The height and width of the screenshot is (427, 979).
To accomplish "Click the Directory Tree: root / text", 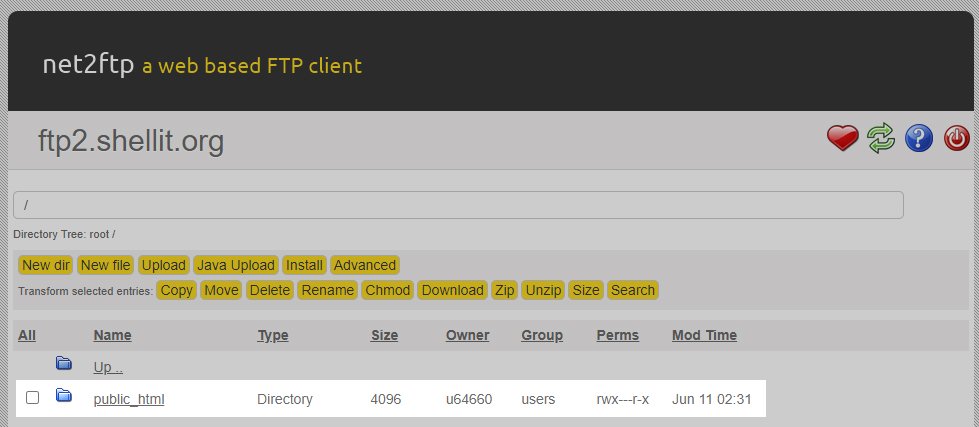I will (64, 235).
